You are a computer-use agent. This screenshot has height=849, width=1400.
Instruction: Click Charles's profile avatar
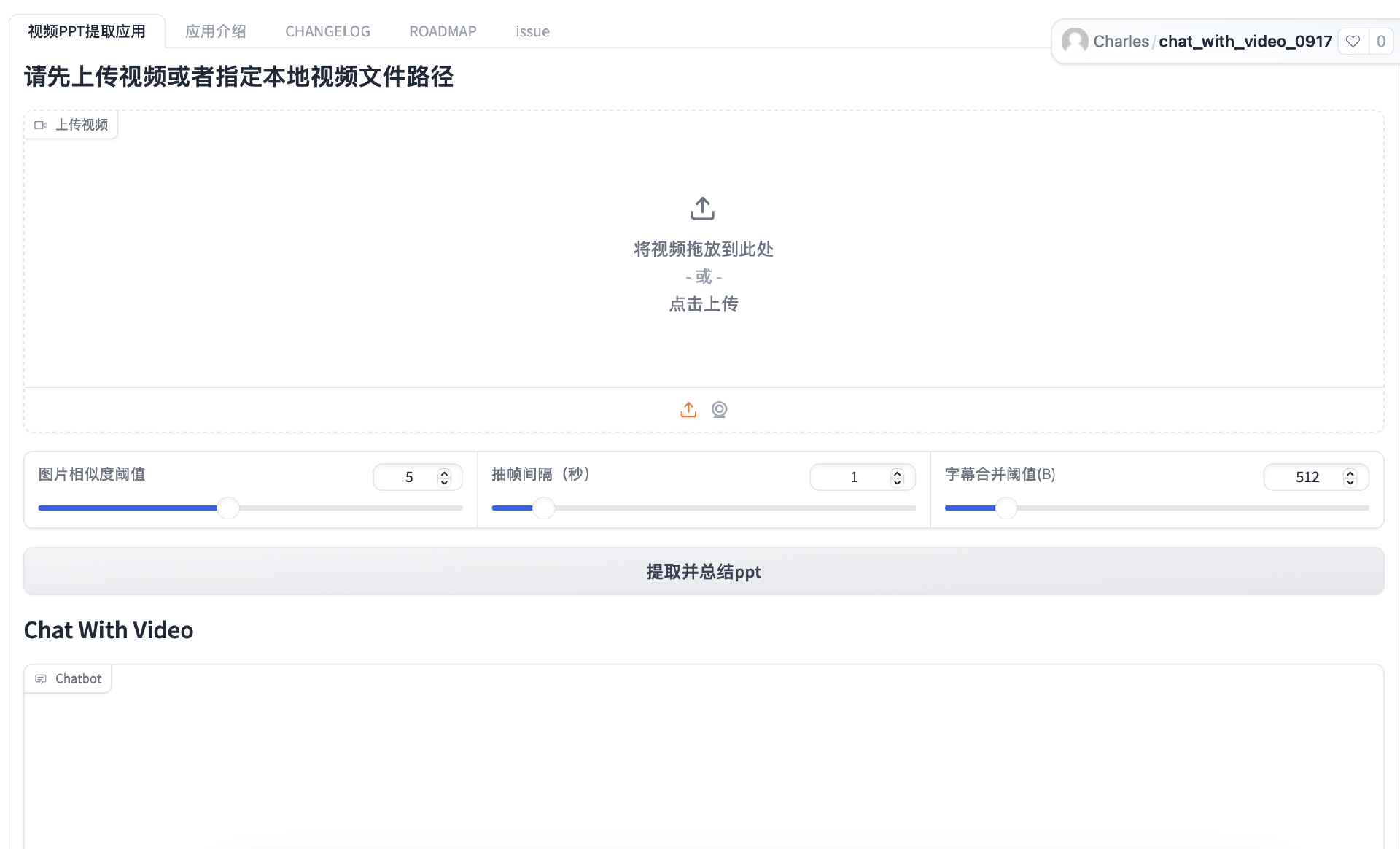tap(1074, 41)
